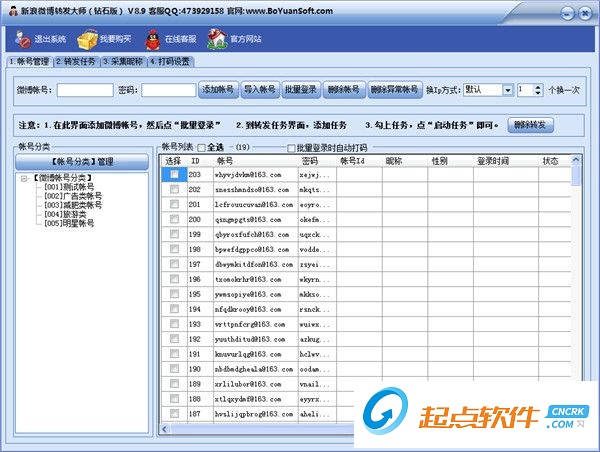Open the 我要购买 purchase box icon
600x452 pixels.
[88, 39]
